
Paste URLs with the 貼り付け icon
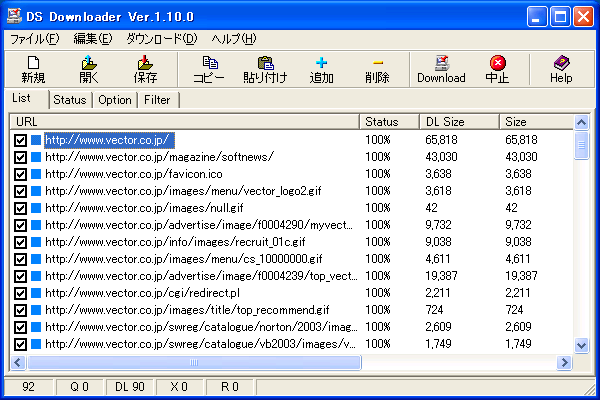(265, 69)
